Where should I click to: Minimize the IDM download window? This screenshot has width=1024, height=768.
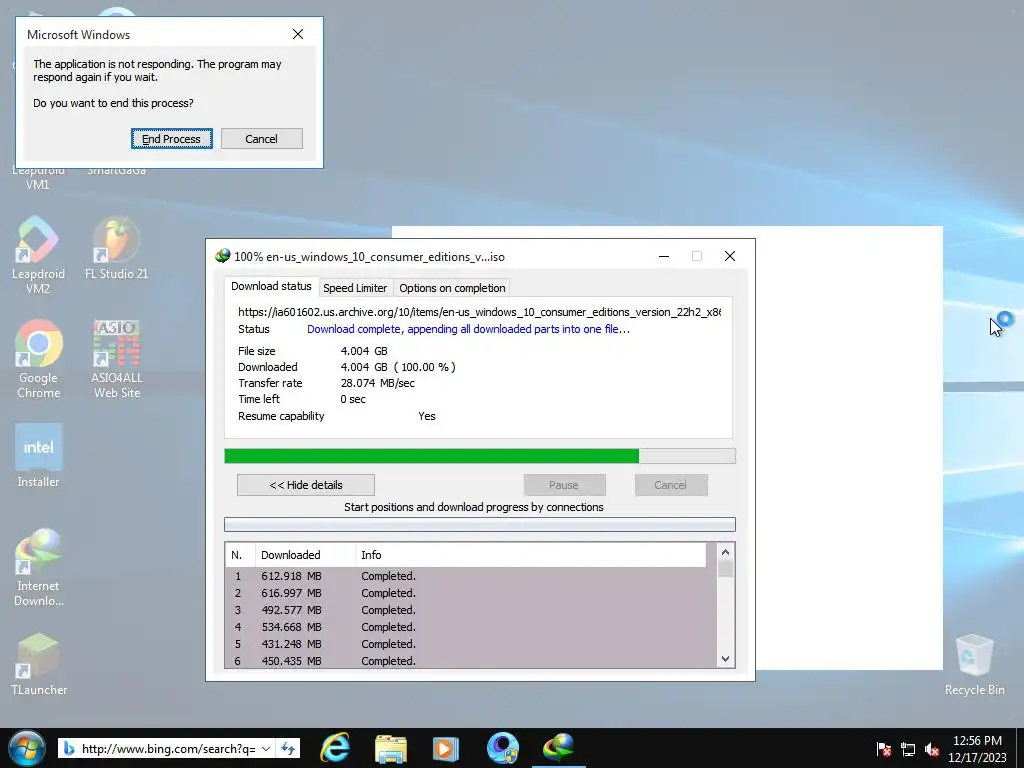click(664, 256)
